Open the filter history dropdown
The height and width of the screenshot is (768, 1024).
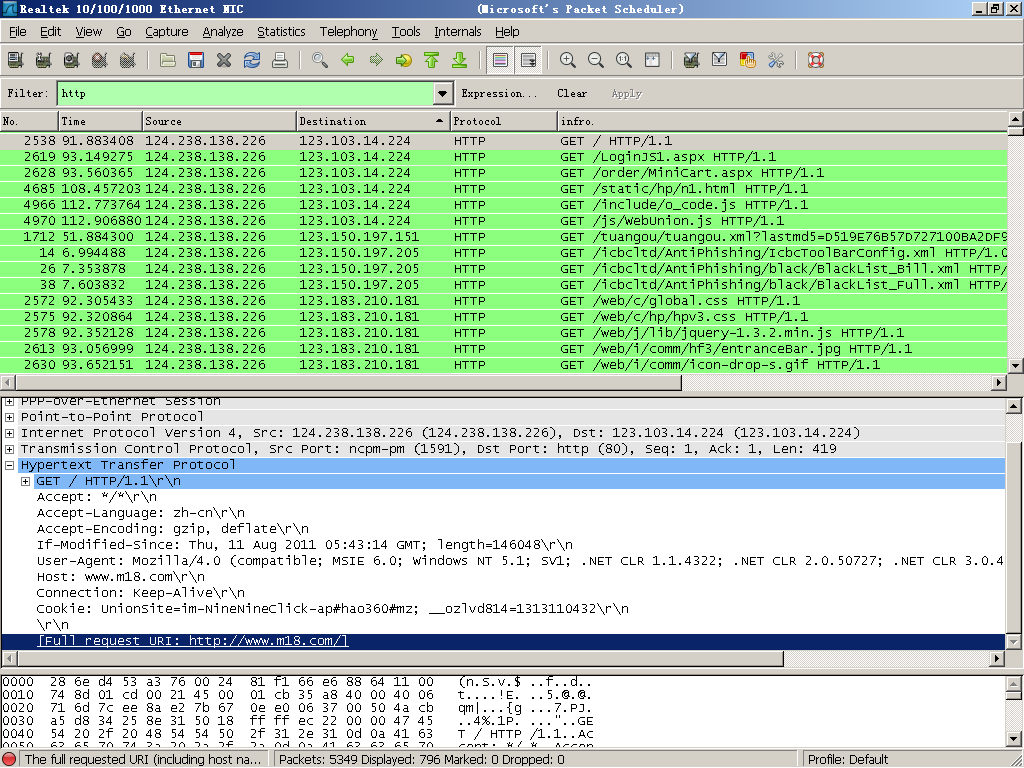[442, 93]
